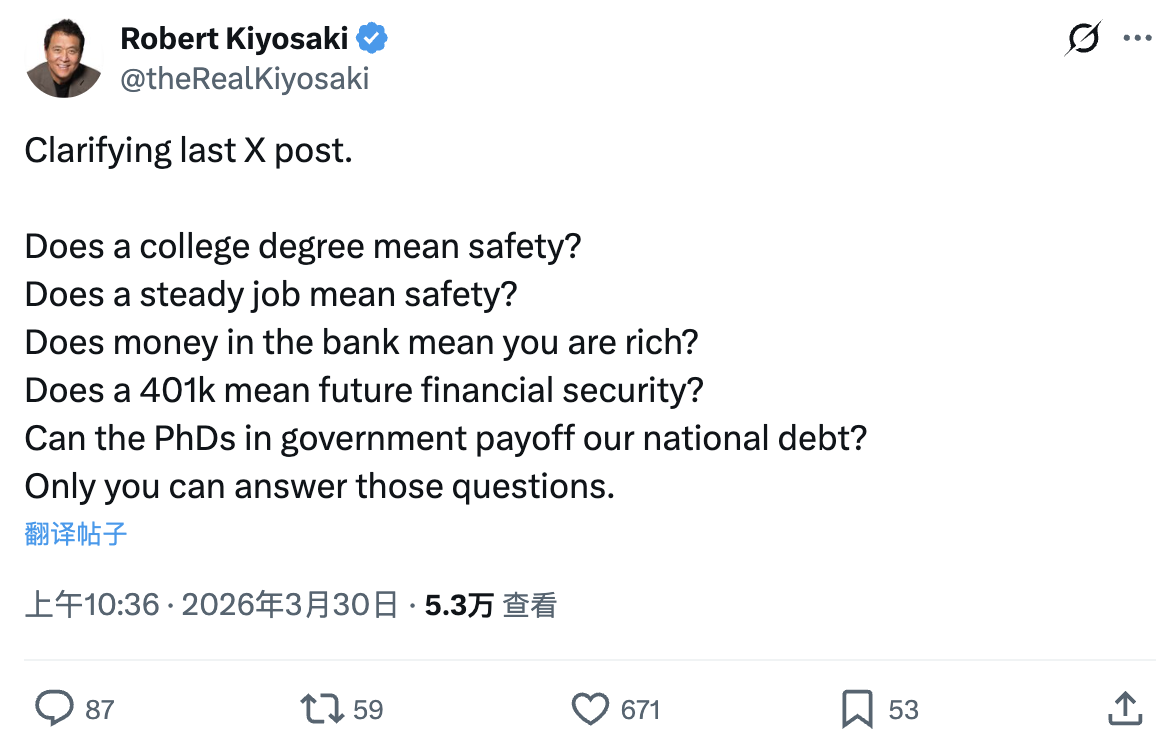Click the "Clarifying last X post." text
The height and width of the screenshot is (744, 1176).
[189, 151]
